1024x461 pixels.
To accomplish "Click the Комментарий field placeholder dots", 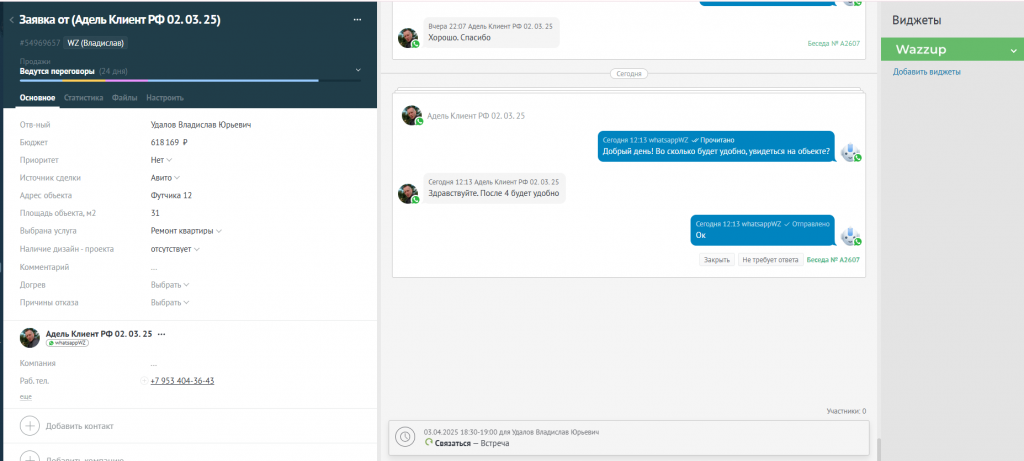I will click(x=153, y=268).
